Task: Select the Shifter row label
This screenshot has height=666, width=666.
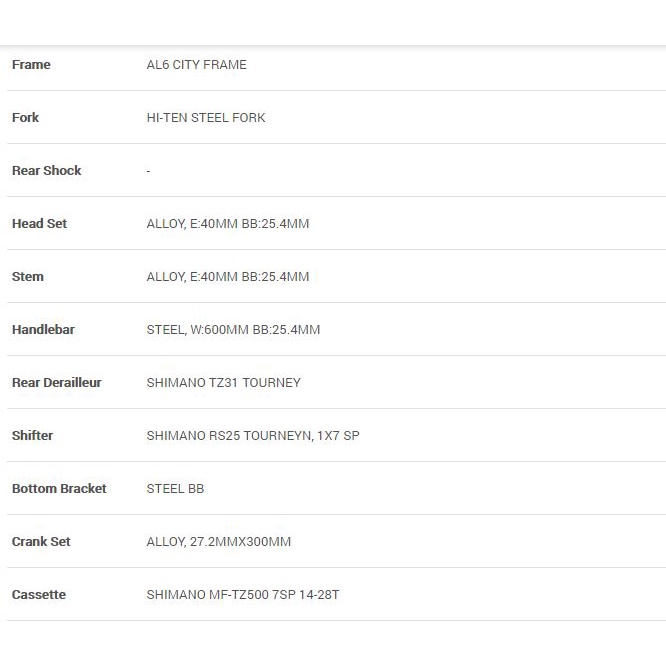Action: tap(33, 436)
